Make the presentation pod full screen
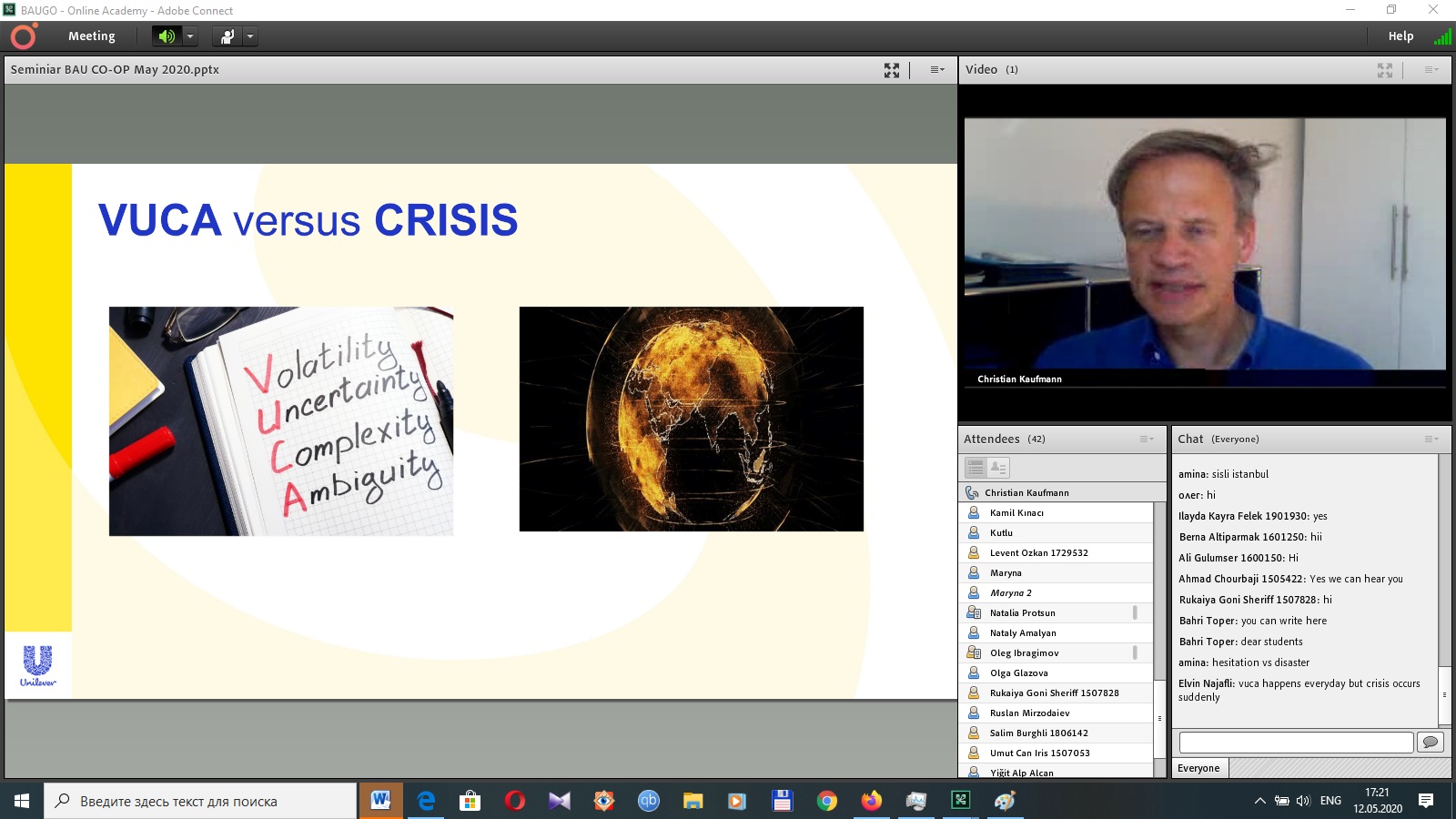This screenshot has height=819, width=1456. (x=892, y=70)
